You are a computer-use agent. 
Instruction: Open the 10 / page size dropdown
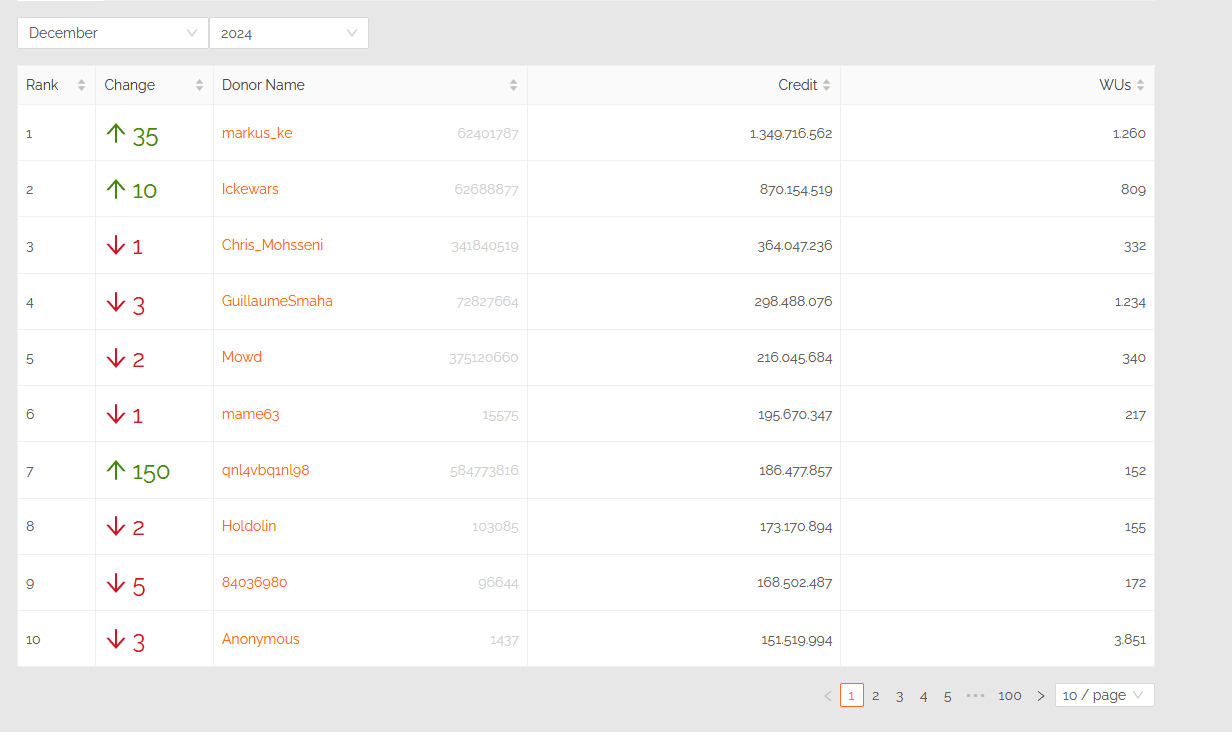point(1104,695)
